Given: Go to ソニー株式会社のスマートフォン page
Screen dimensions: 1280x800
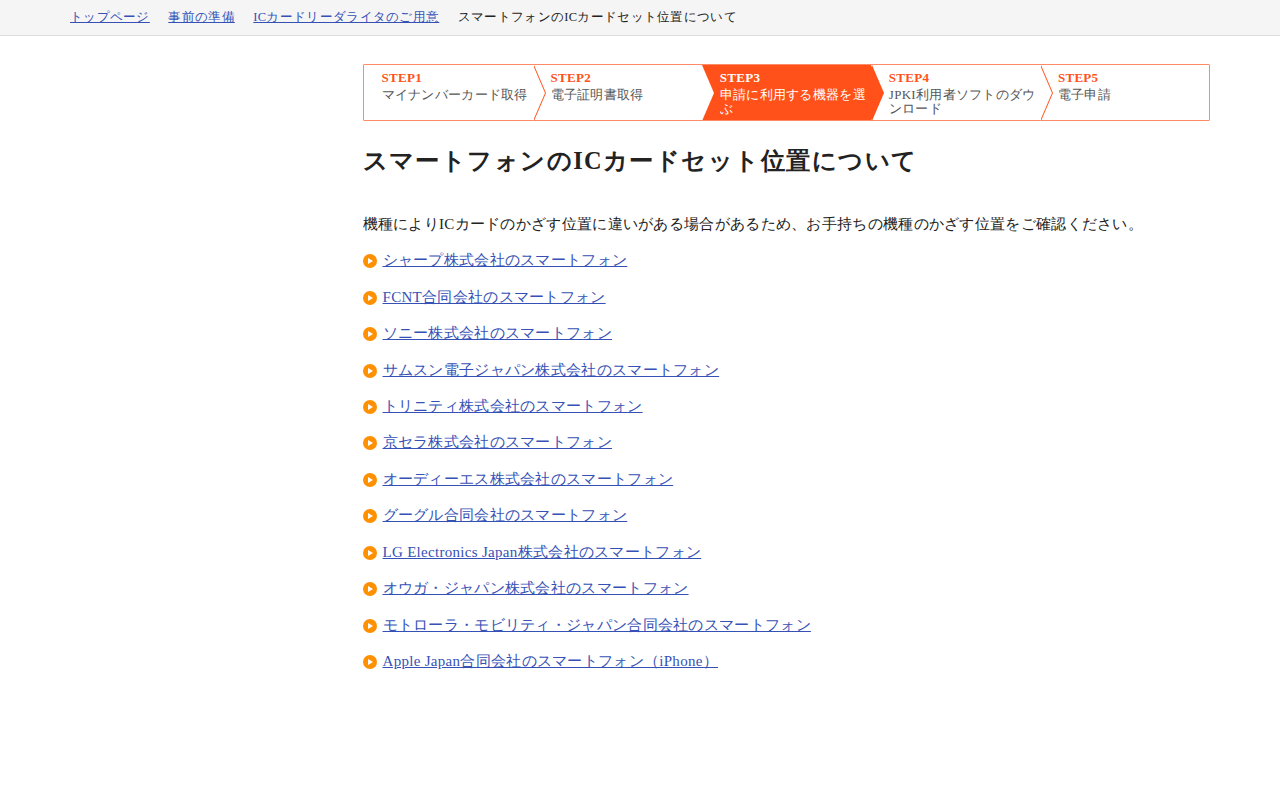Looking at the screenshot, I should [x=497, y=333].
